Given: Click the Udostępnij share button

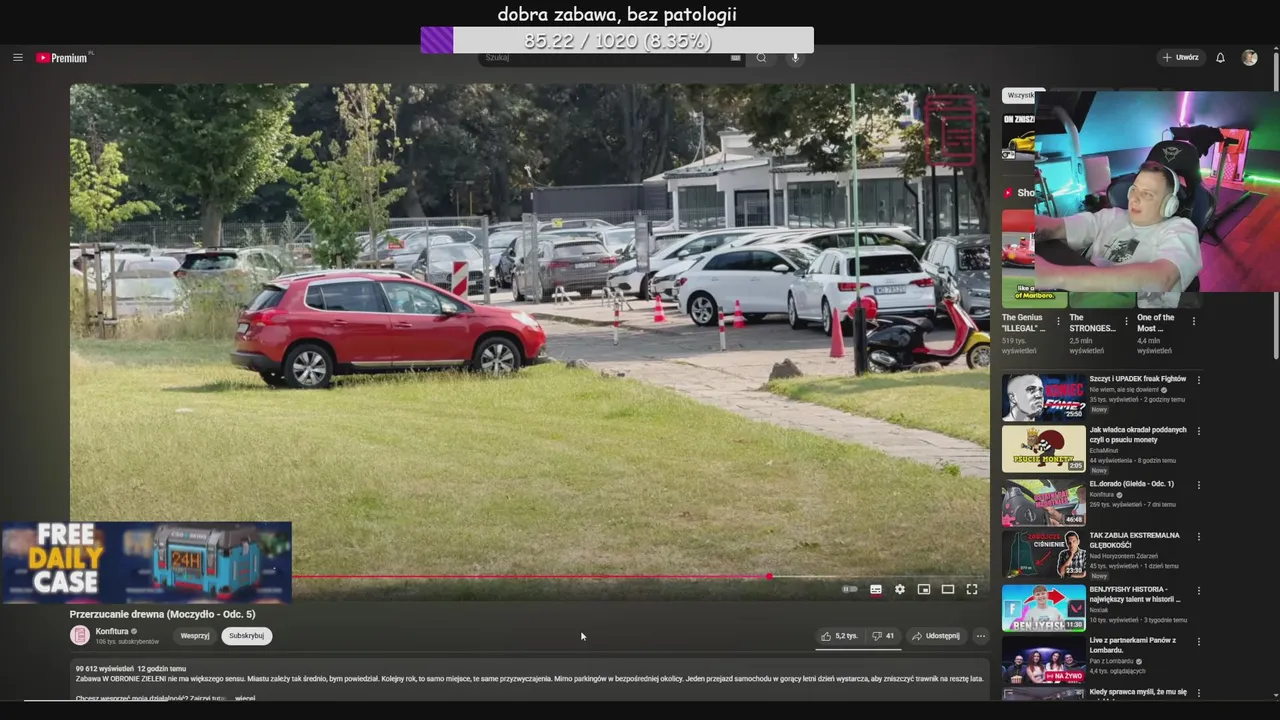Looking at the screenshot, I should click(x=936, y=636).
